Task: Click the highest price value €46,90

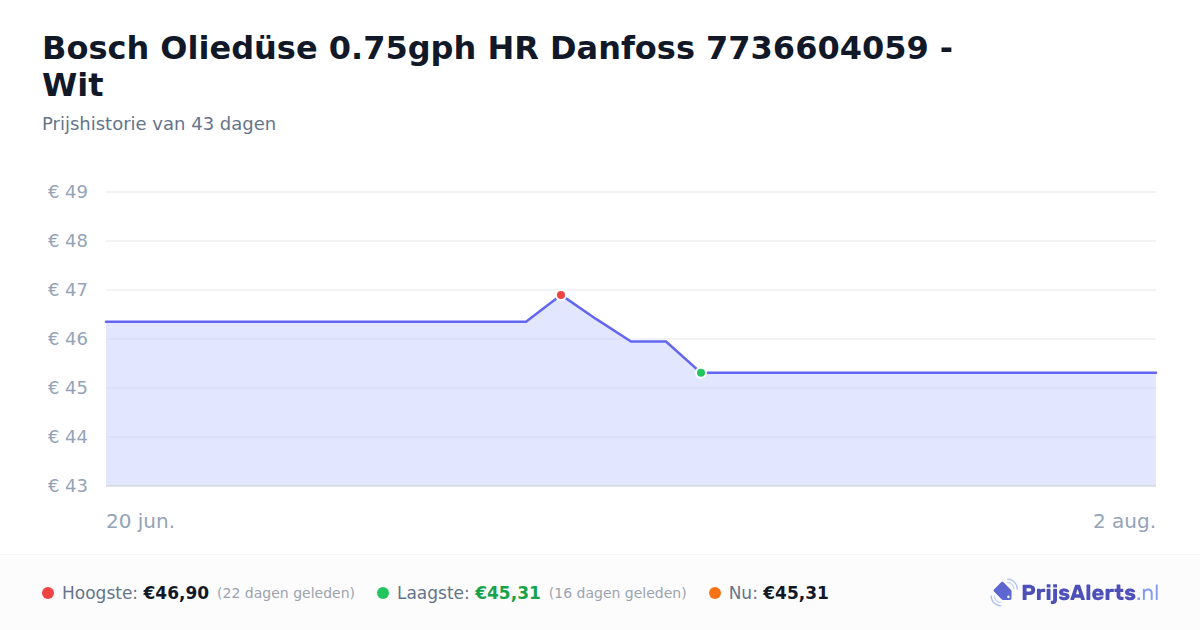Action: [176, 593]
